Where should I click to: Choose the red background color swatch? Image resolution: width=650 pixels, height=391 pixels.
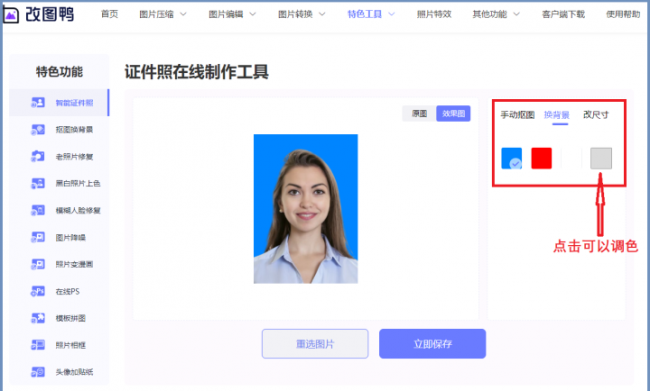point(541,158)
